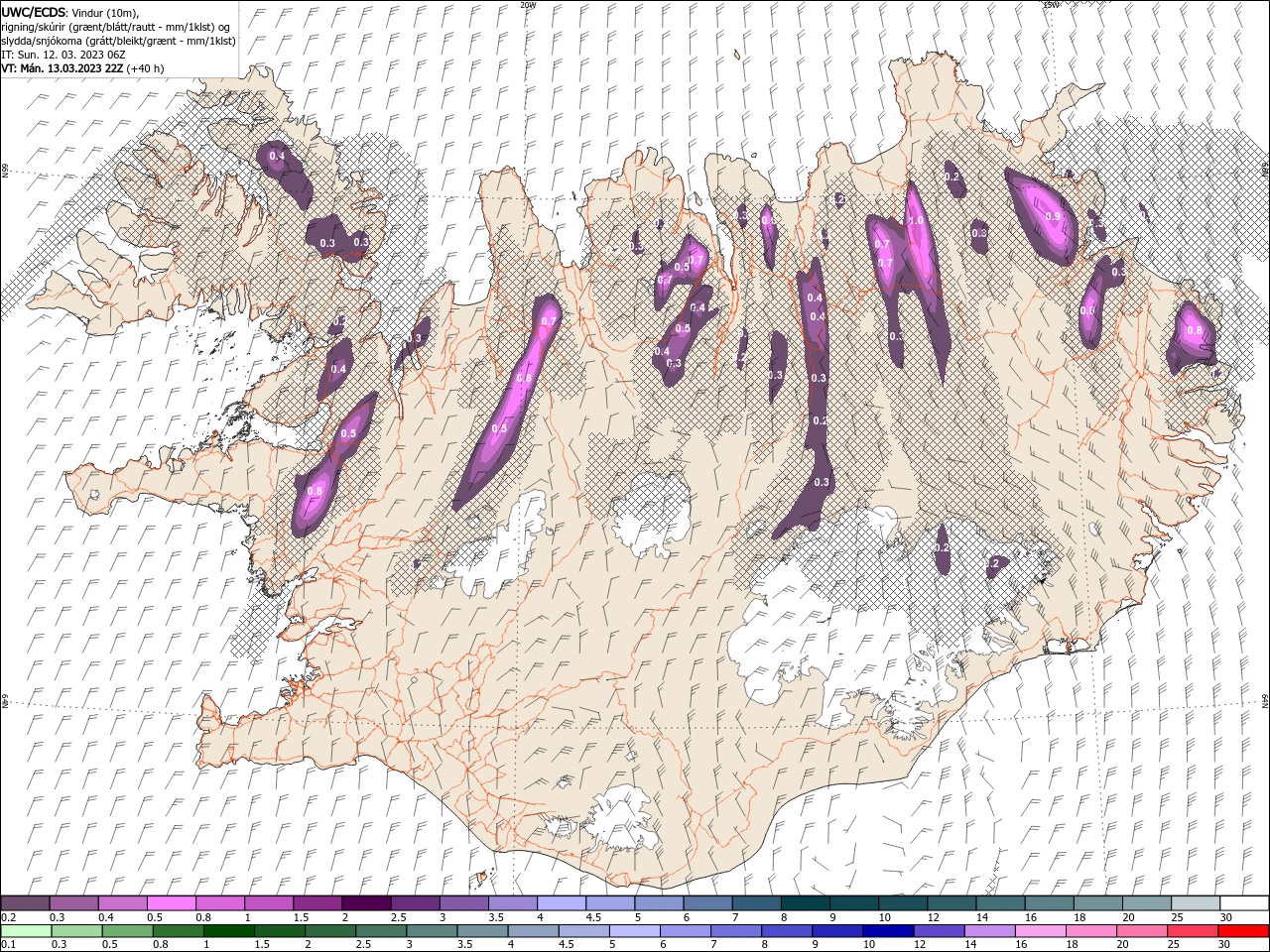The image size is (1270, 952).
Task: Pick the light pink swatch in lower legend row
Action: point(1041,931)
